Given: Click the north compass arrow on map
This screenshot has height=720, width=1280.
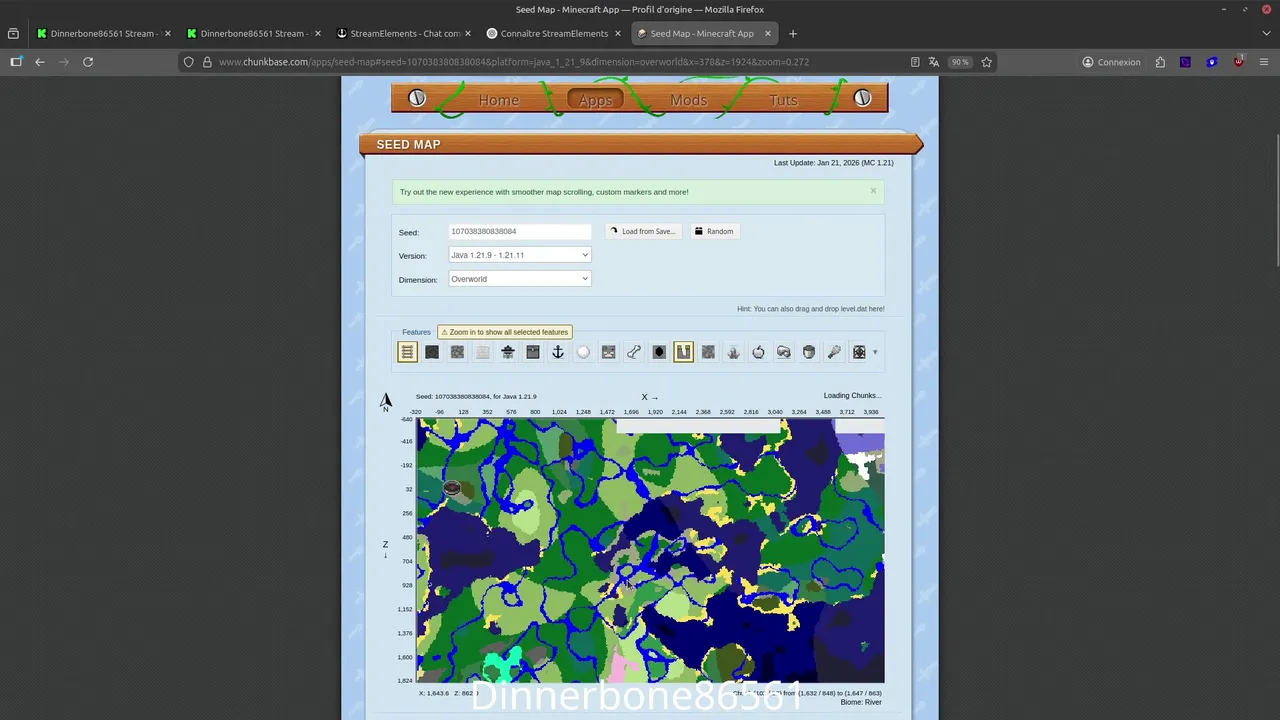Looking at the screenshot, I should point(386,402).
